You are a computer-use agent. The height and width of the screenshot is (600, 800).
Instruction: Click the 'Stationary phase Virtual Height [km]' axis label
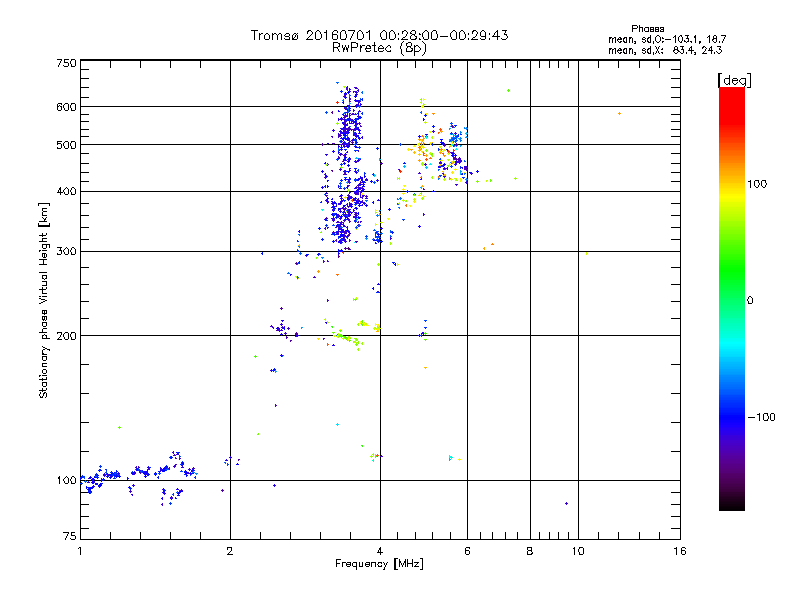click(44, 300)
